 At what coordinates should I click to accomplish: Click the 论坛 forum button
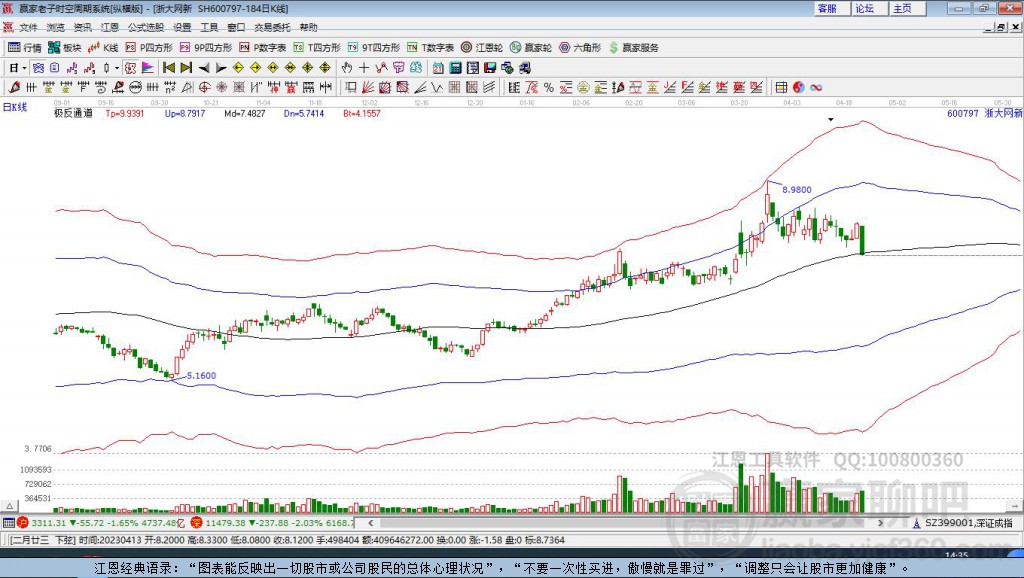click(864, 8)
